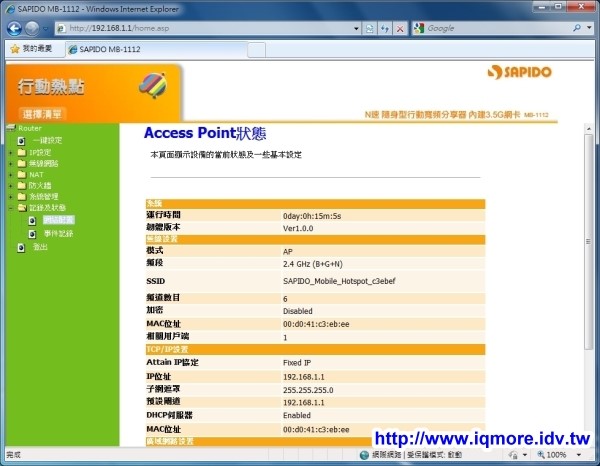Image resolution: width=600 pixels, height=466 pixels.
Task: Click the 登出 logout item
Action: pyautogui.click(x=40, y=247)
